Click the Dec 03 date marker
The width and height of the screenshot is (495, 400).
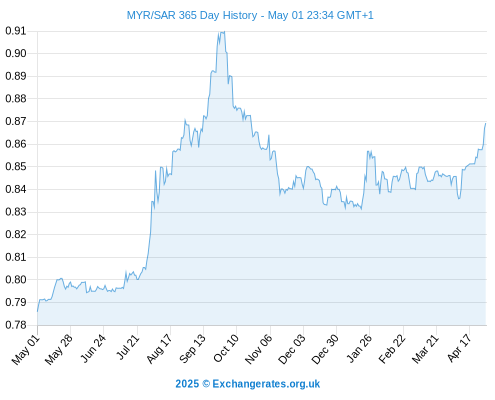(x=292, y=349)
